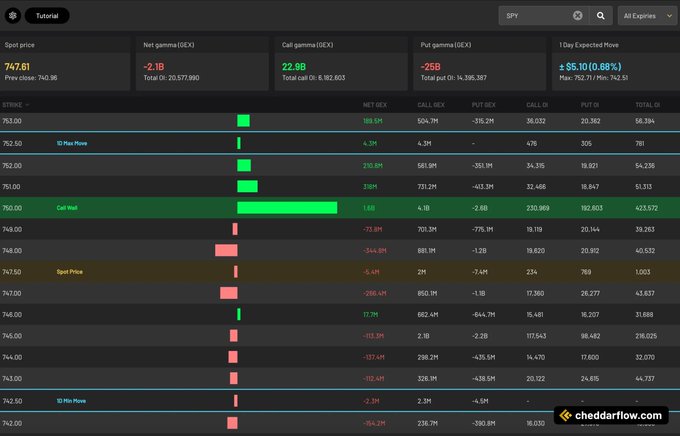
Task: Click call GEX value 4.1B
Action: pyautogui.click(x=423, y=208)
